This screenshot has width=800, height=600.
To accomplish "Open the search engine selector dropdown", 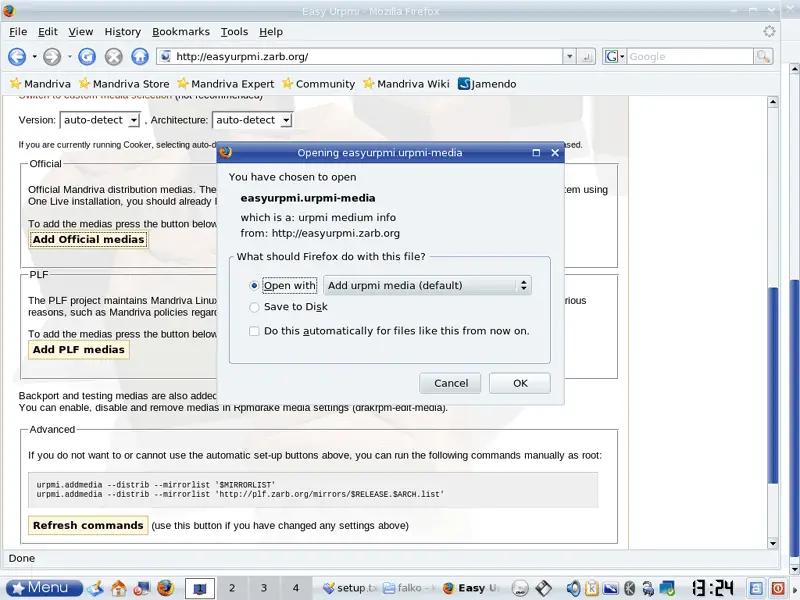I will [x=615, y=57].
